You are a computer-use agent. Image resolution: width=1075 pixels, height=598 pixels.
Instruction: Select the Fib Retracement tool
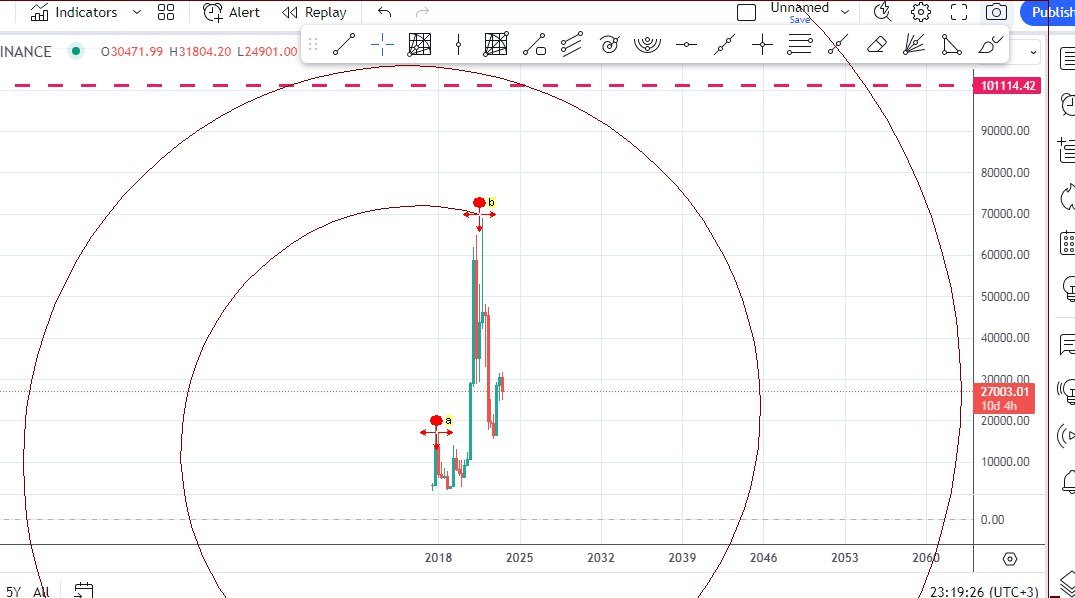point(799,45)
